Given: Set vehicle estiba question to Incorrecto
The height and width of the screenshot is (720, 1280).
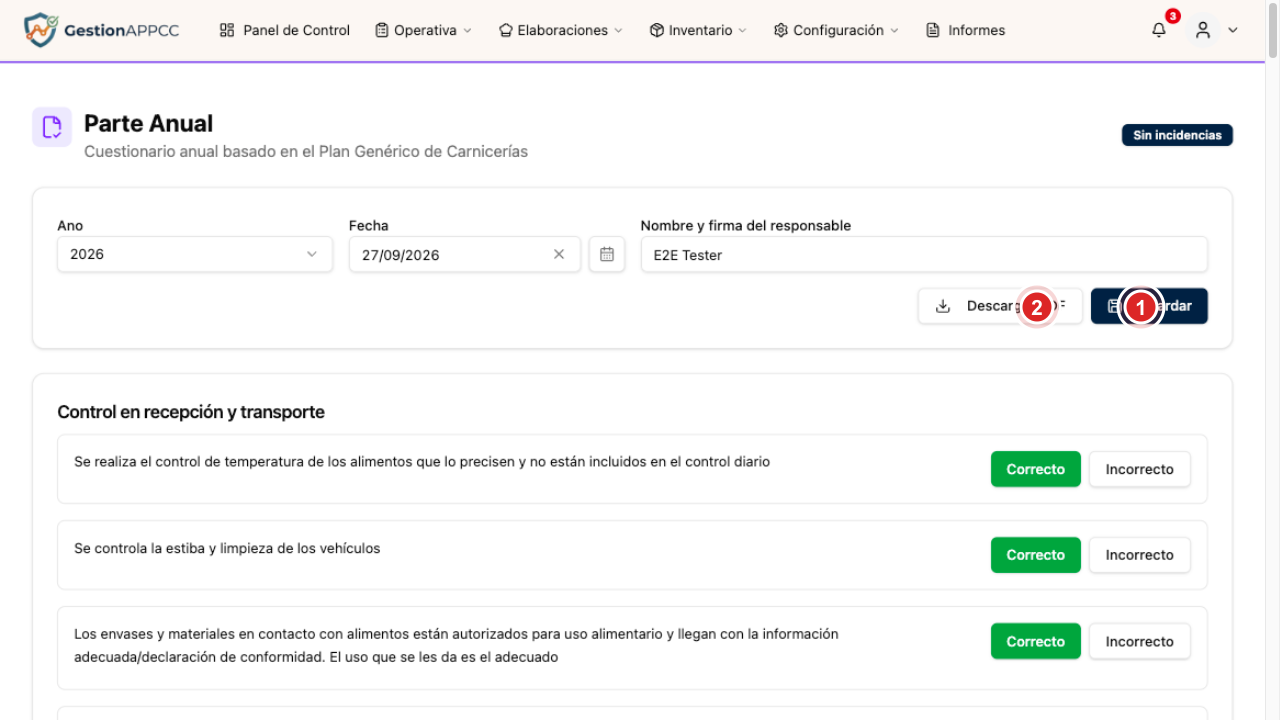Looking at the screenshot, I should point(1140,555).
